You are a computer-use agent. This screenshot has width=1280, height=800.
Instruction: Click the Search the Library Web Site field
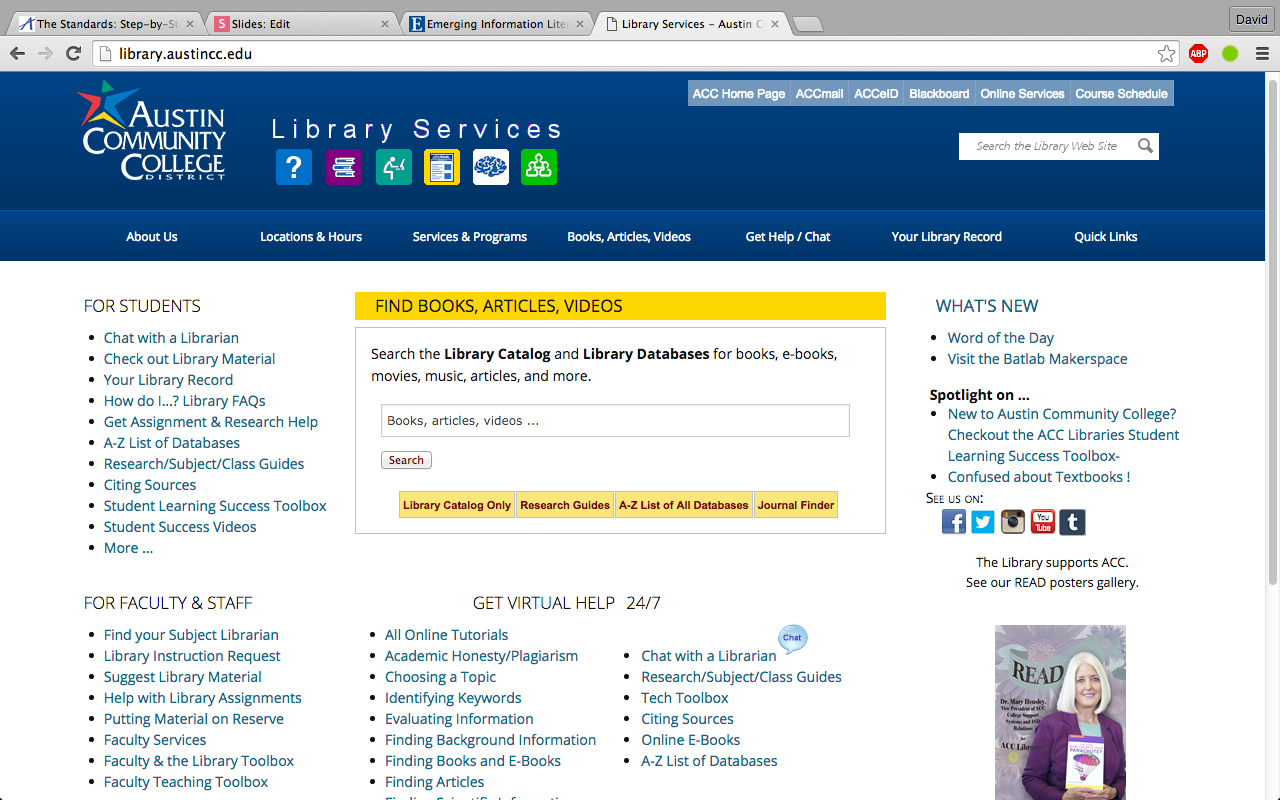point(1047,146)
